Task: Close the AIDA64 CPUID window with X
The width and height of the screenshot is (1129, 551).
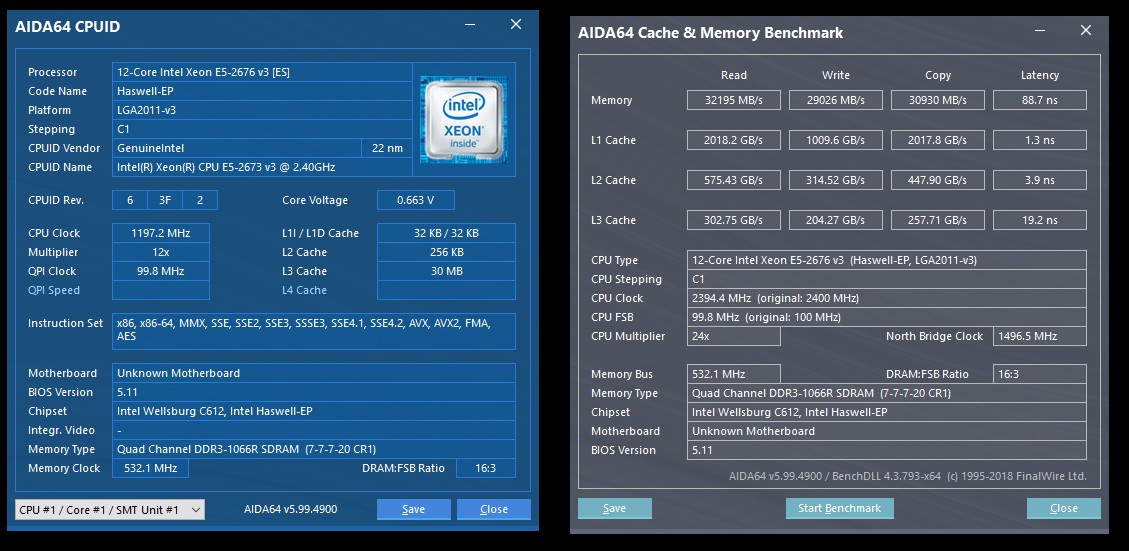Action: coord(516,24)
